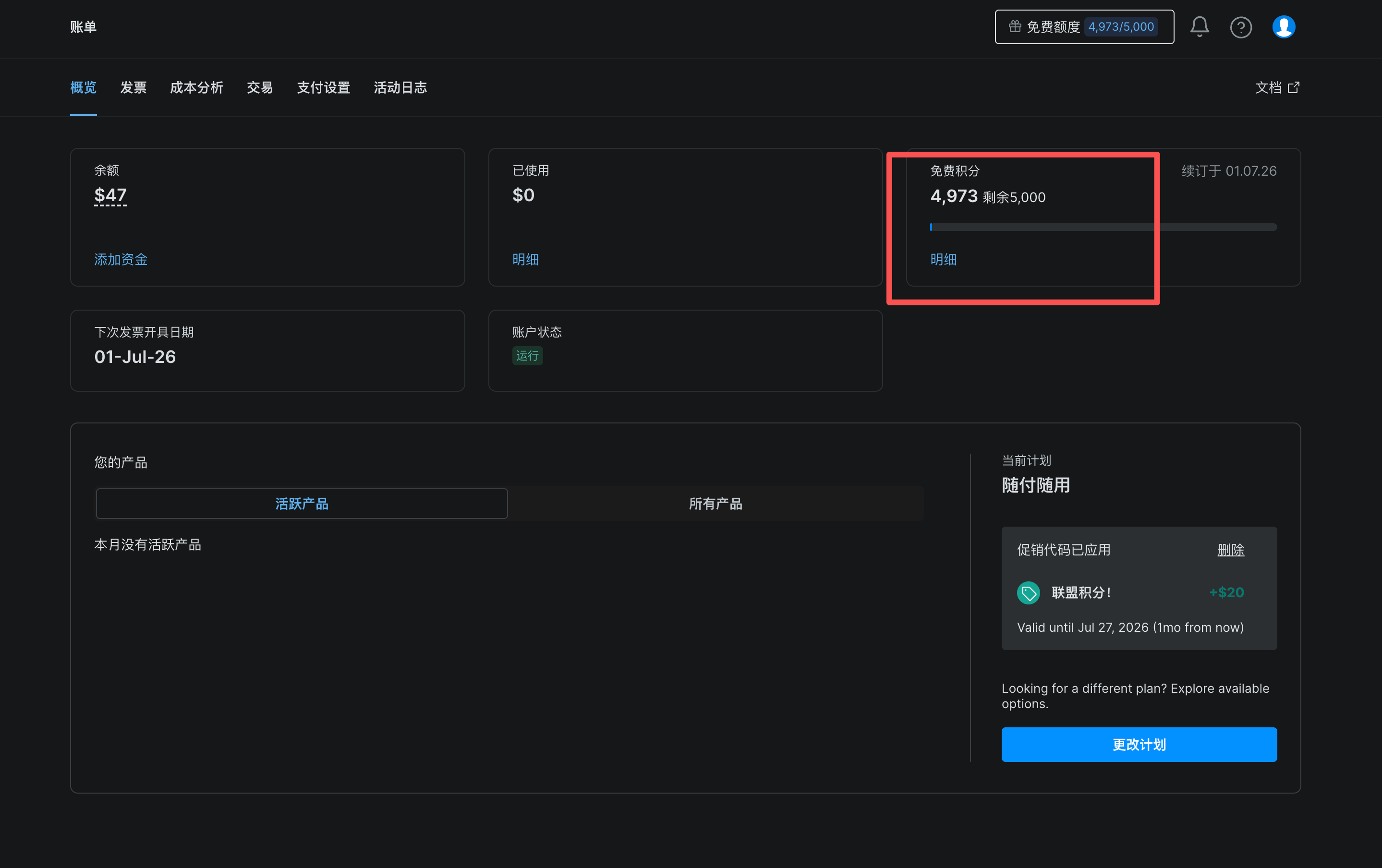
Task: Click the external link icon next to 文档
Action: tap(1294, 87)
